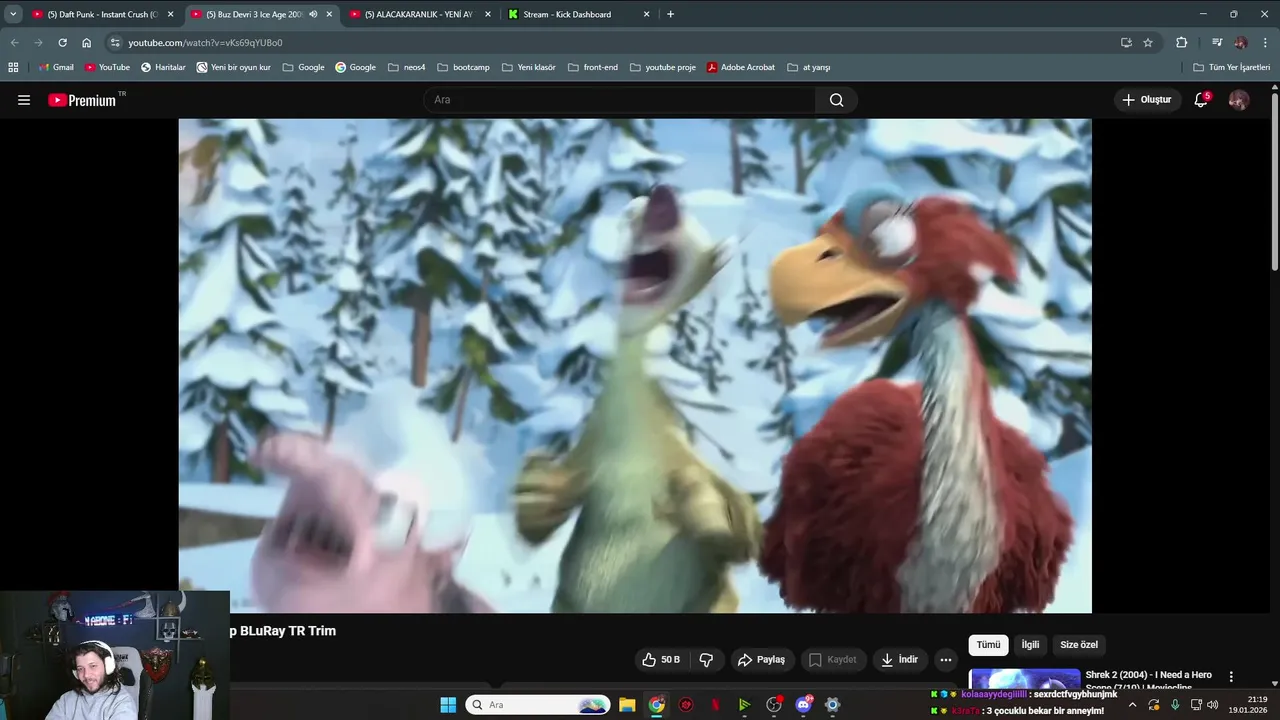Image resolution: width=1280 pixels, height=720 pixels.
Task: Expand youtube proje bookmark folder
Action: coord(662,67)
